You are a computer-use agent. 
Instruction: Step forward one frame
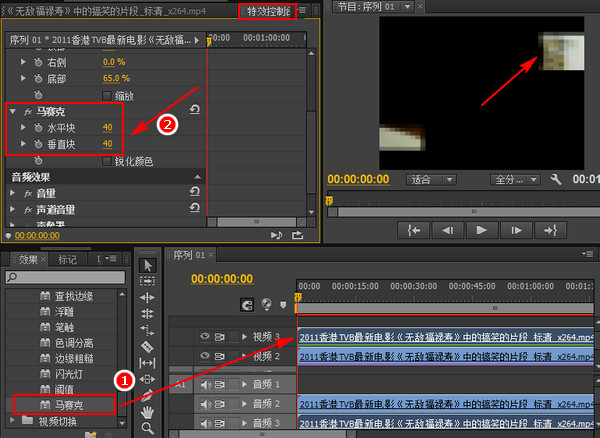(516, 230)
